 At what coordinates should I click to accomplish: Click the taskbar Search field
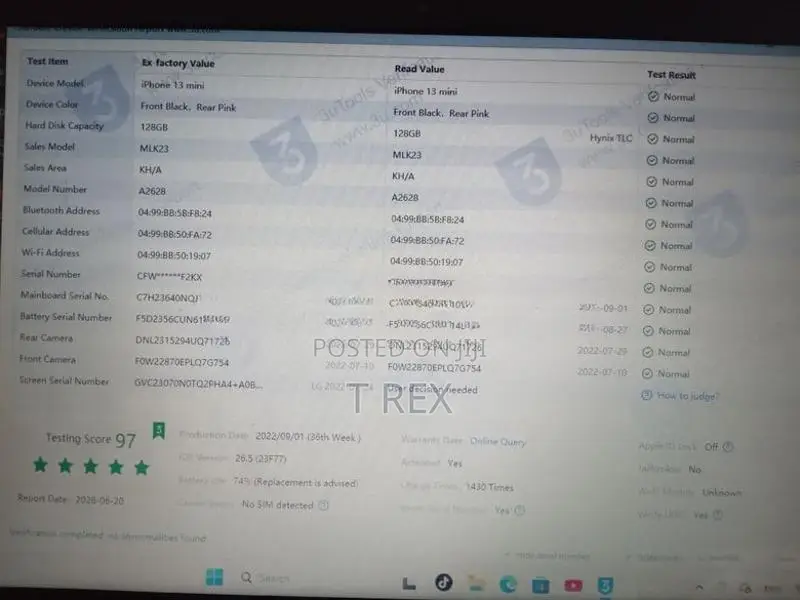point(273,578)
